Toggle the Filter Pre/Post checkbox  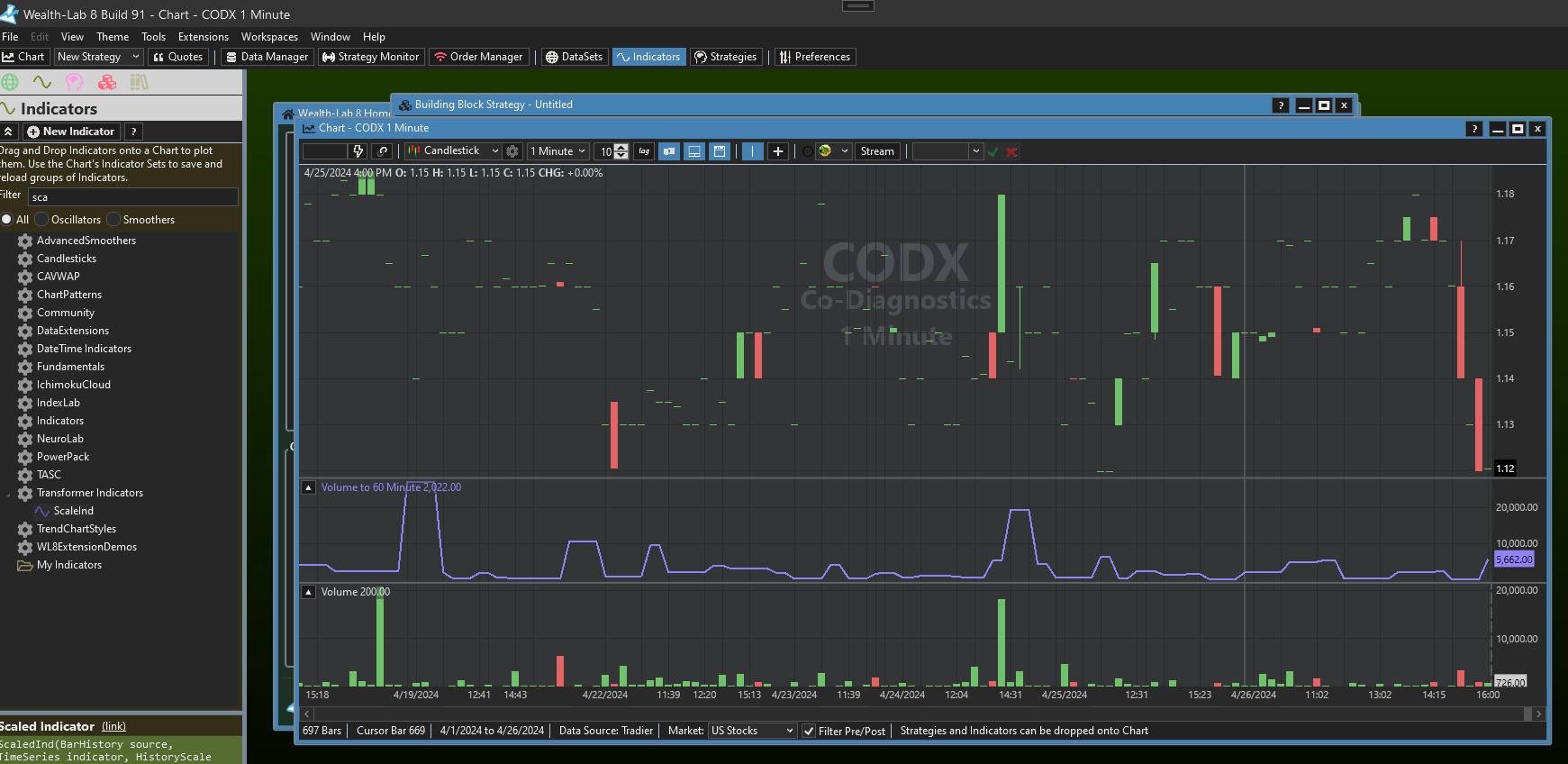809,731
